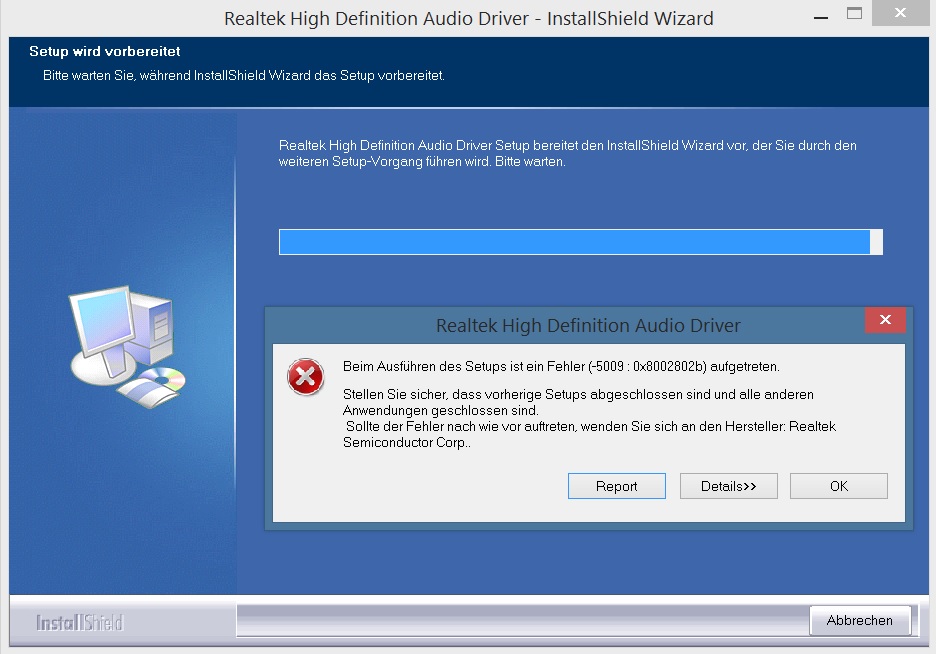Click 'weiteren Setup-Vorgang führen wird' text line
The height and width of the screenshot is (654, 936).
pos(422,162)
